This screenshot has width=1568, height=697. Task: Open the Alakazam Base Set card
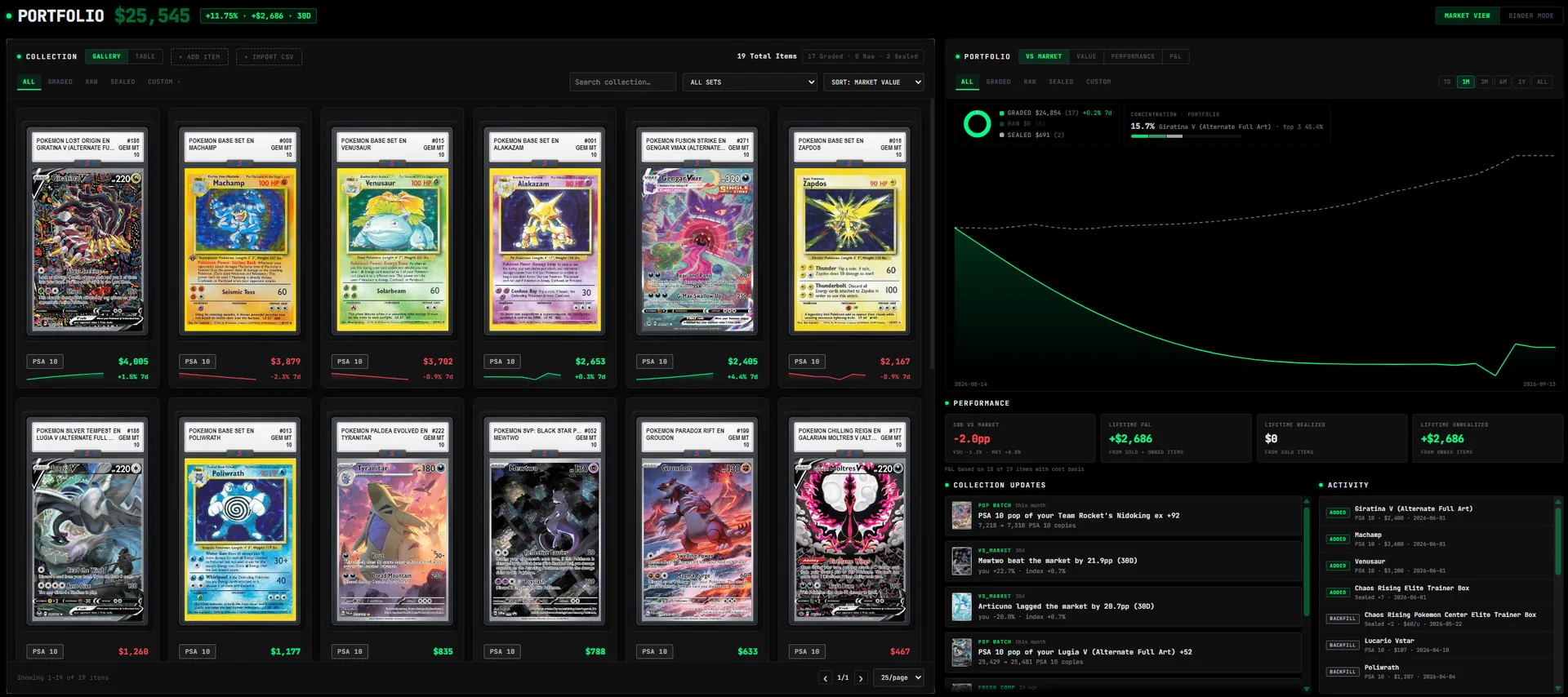tap(545, 247)
